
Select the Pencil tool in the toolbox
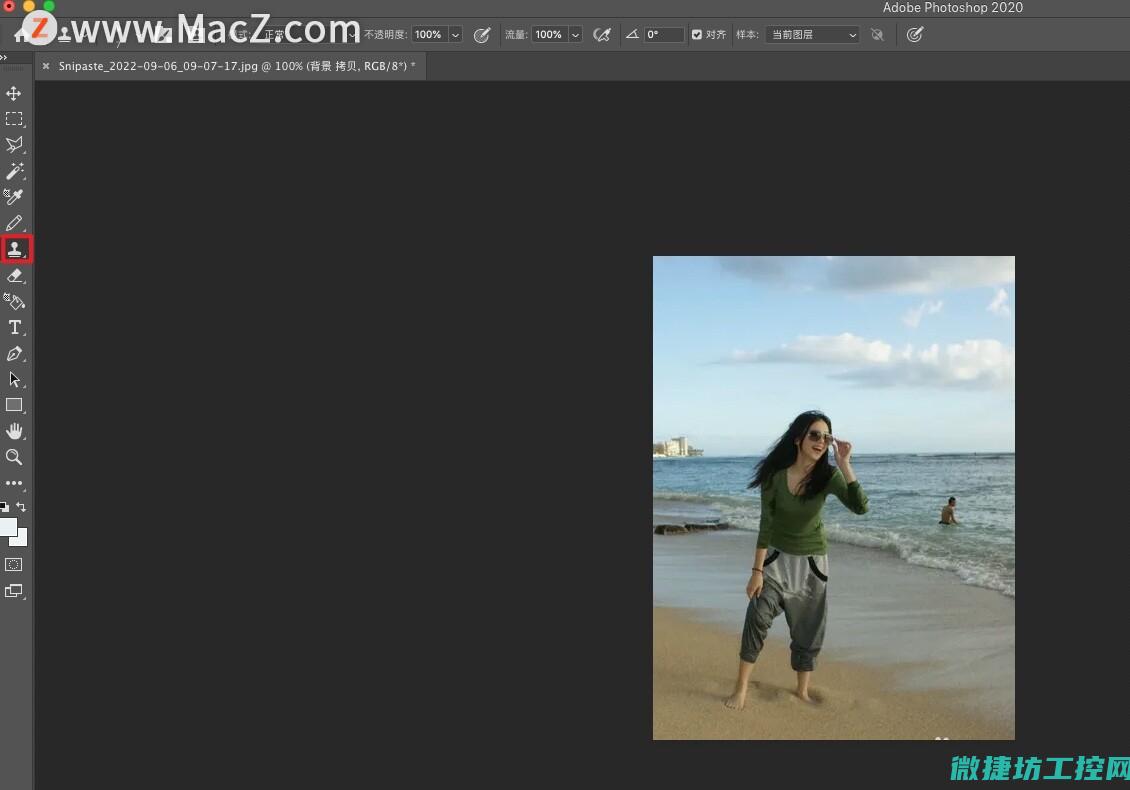coord(14,223)
